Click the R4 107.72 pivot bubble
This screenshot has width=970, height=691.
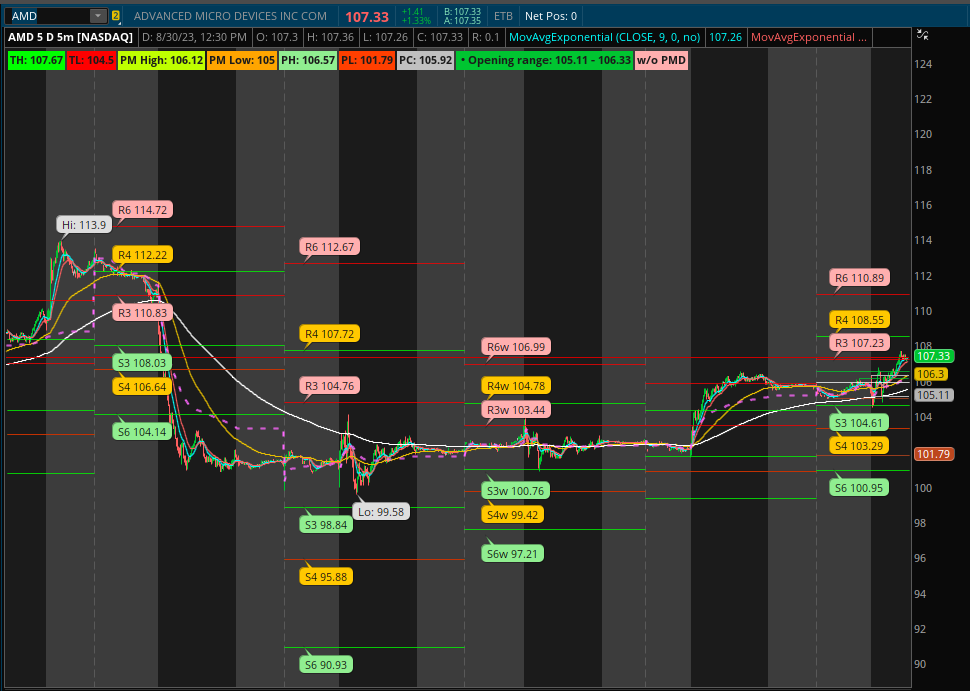coord(329,334)
